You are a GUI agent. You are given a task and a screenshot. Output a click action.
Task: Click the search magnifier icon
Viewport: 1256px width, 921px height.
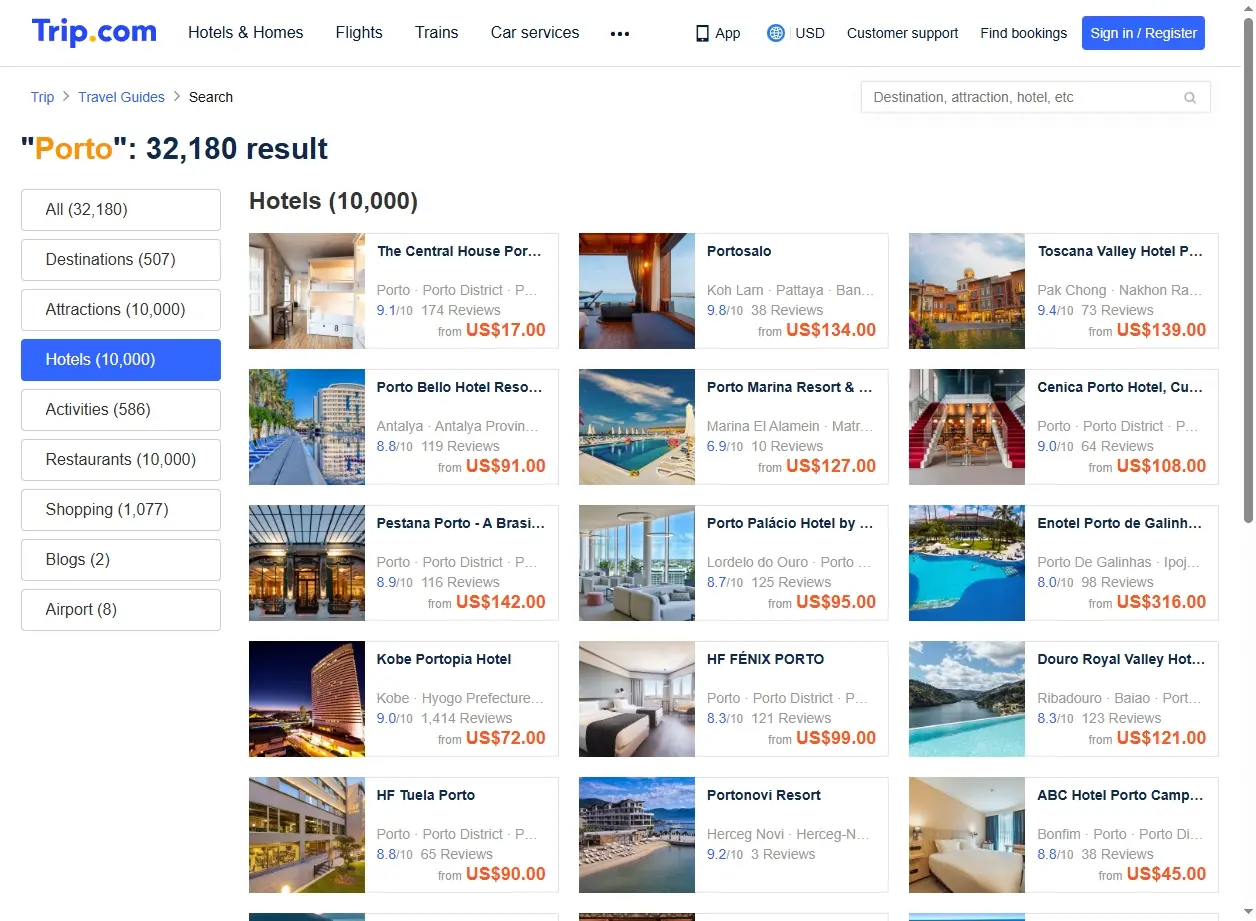(x=1190, y=98)
